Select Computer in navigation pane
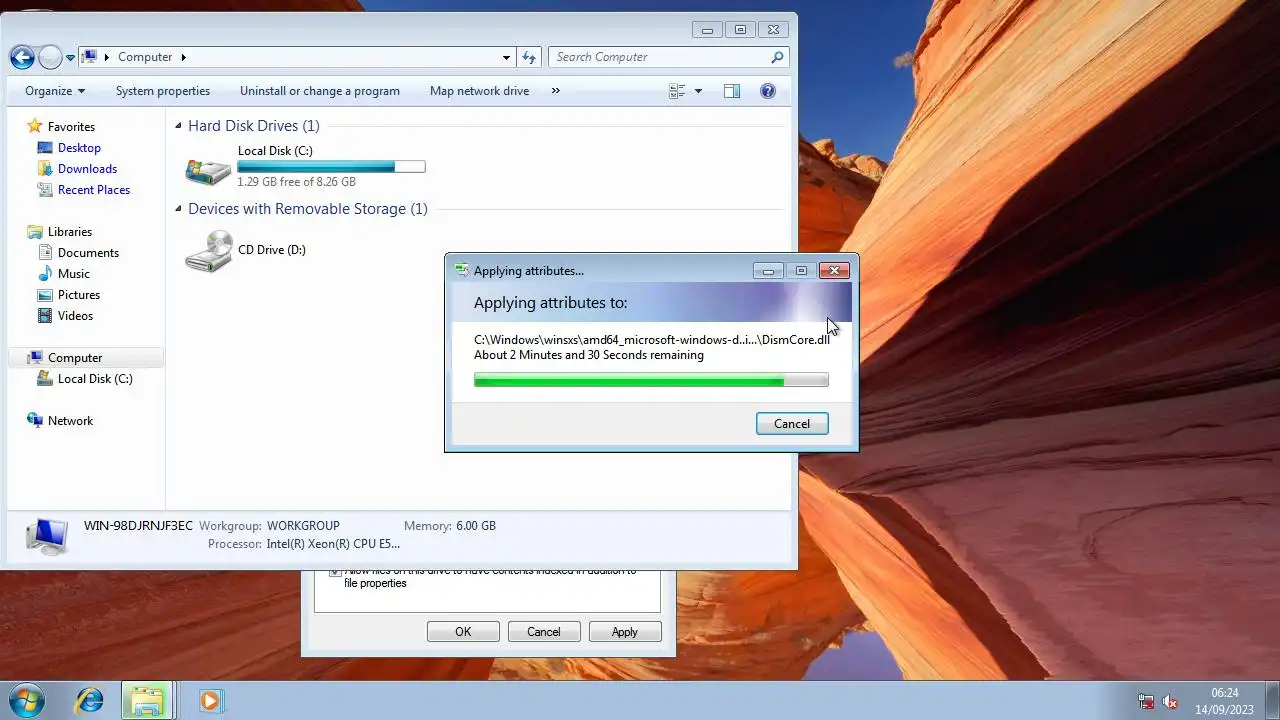The width and height of the screenshot is (1280, 720). pyautogui.click(x=75, y=358)
